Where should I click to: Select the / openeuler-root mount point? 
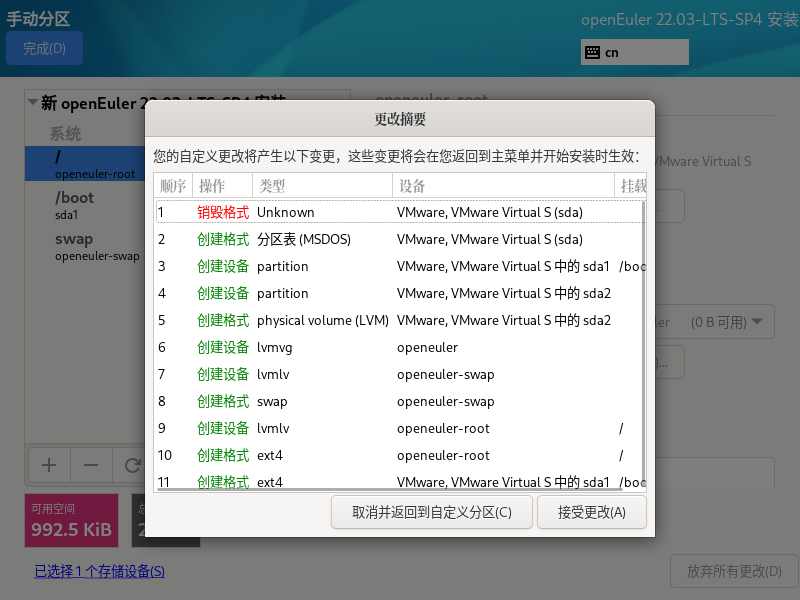click(85, 164)
